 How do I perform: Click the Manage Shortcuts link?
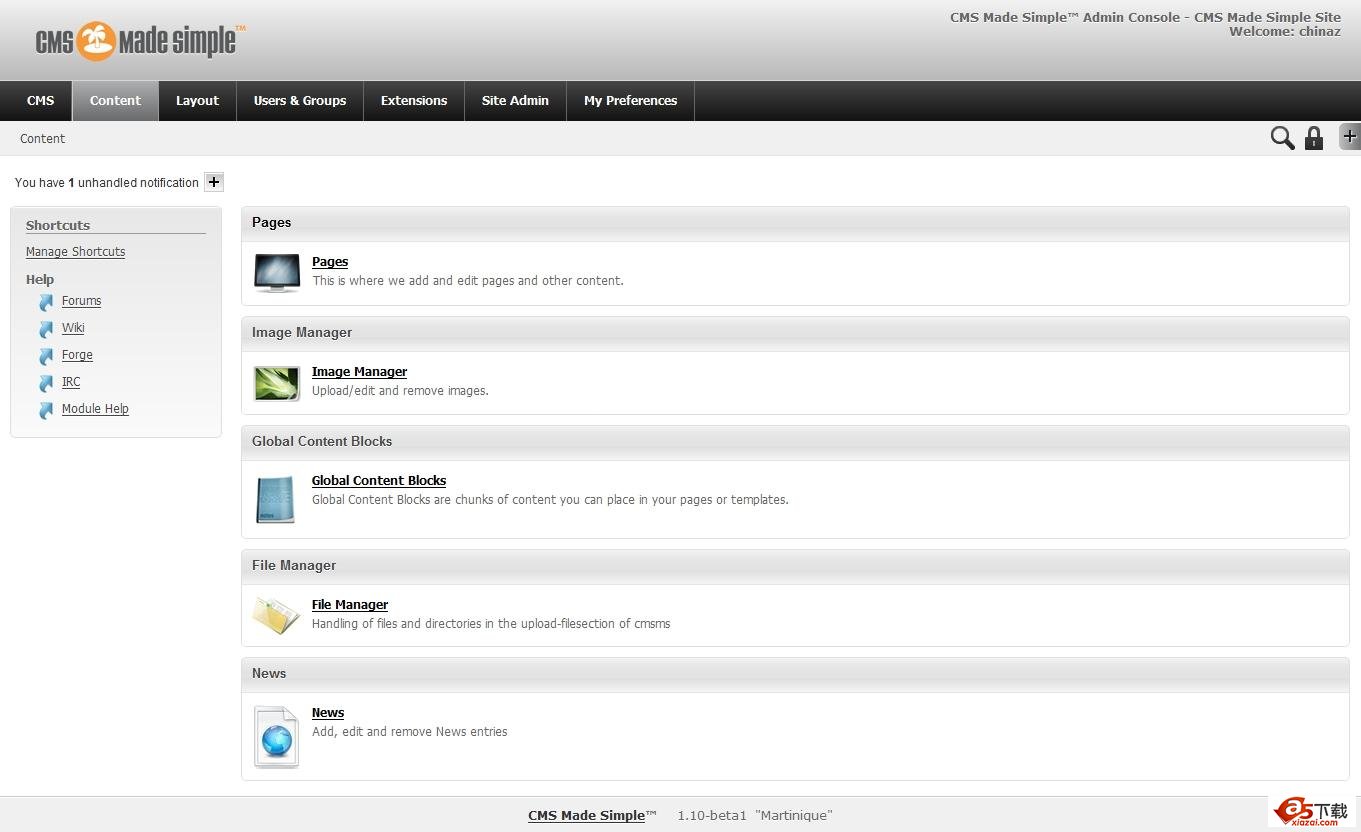coord(76,252)
